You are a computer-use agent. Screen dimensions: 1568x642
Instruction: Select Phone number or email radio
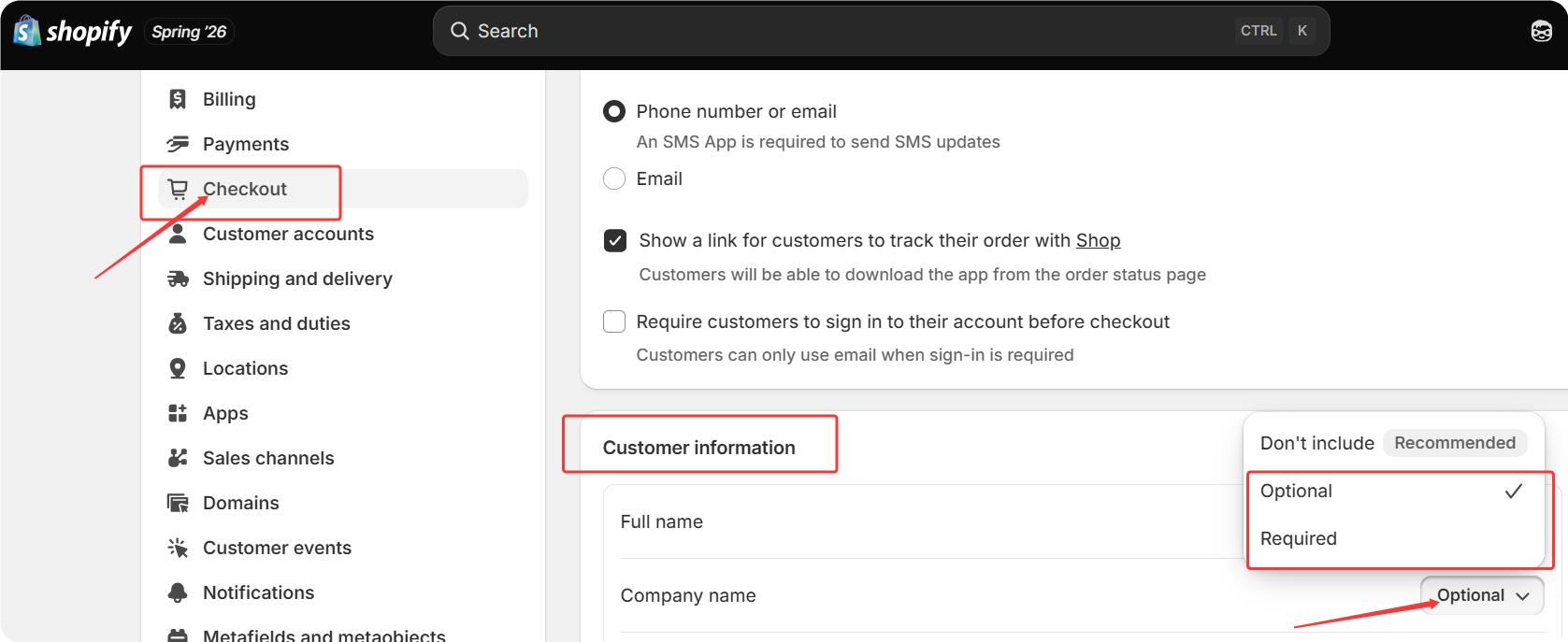(x=614, y=111)
